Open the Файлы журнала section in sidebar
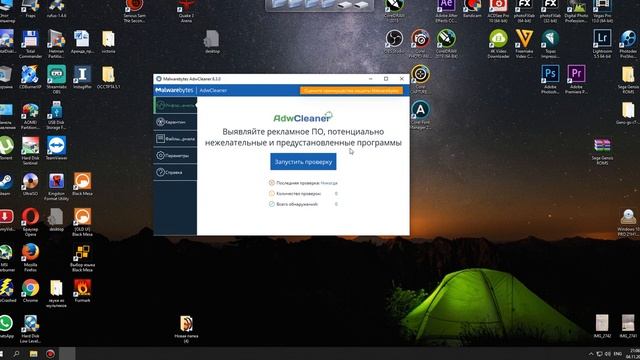 click(x=175, y=139)
